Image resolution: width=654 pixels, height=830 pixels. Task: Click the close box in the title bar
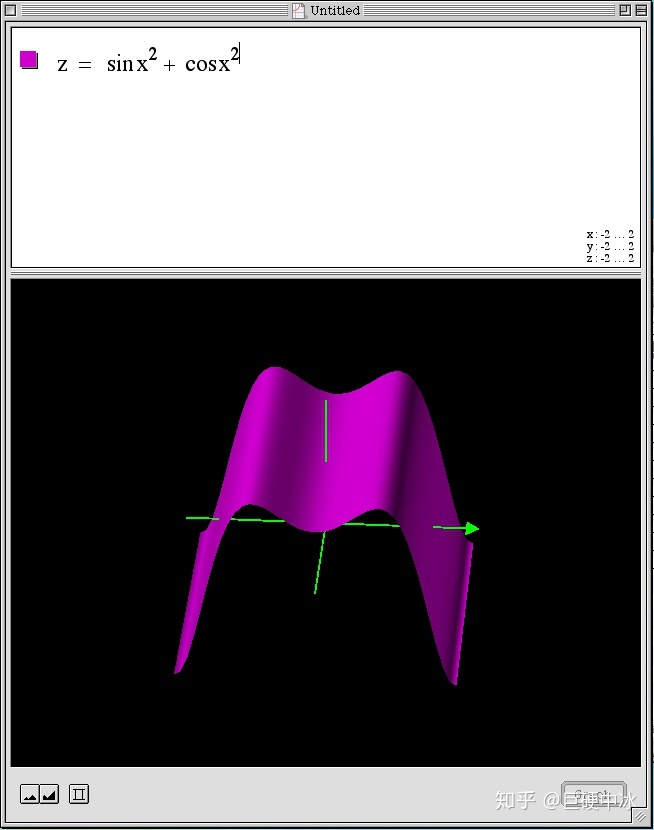click(11, 10)
